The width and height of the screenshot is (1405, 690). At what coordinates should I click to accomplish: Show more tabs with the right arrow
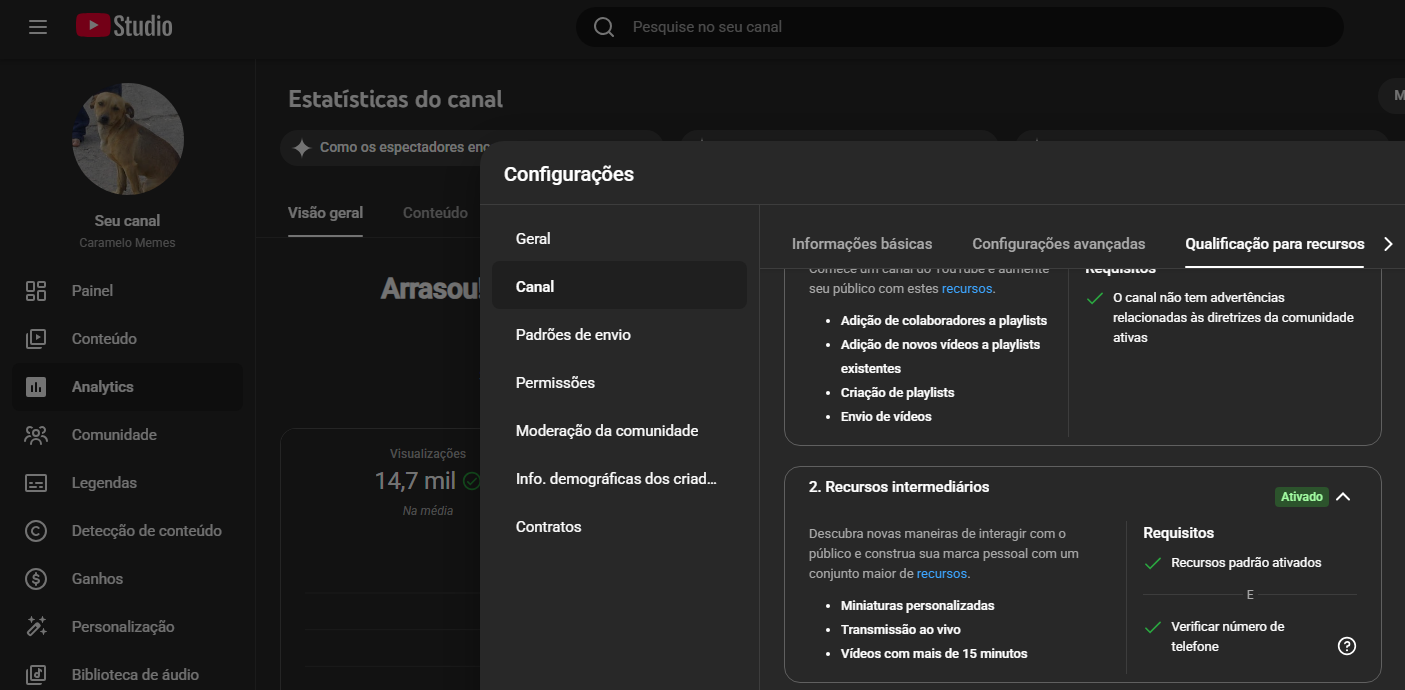coord(1387,244)
